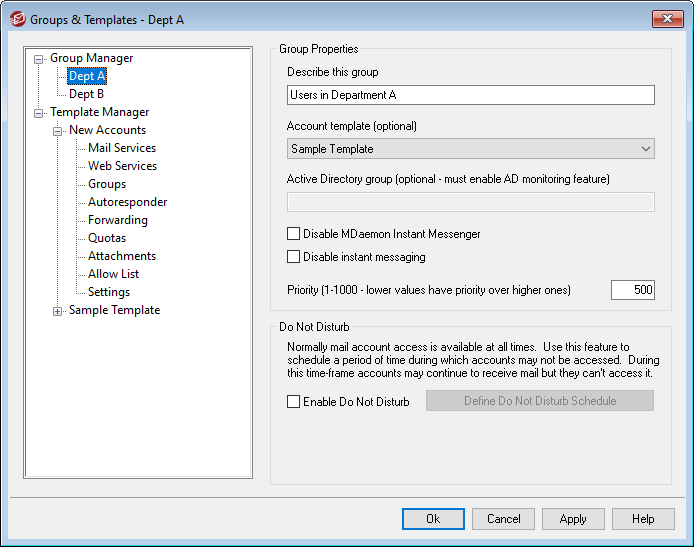
Task: Click the Help button
Action: click(643, 519)
